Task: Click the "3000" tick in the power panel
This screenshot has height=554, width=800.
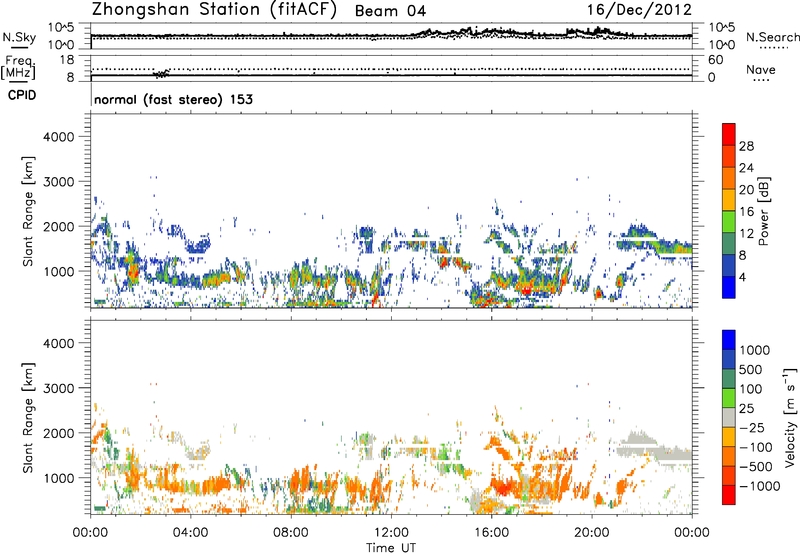Action: (59, 182)
